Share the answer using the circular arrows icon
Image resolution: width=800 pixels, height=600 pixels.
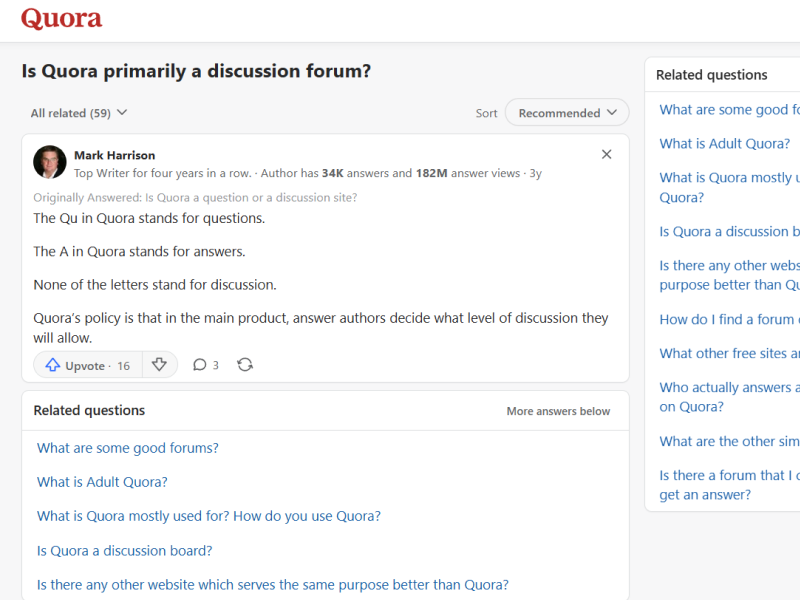coord(245,365)
